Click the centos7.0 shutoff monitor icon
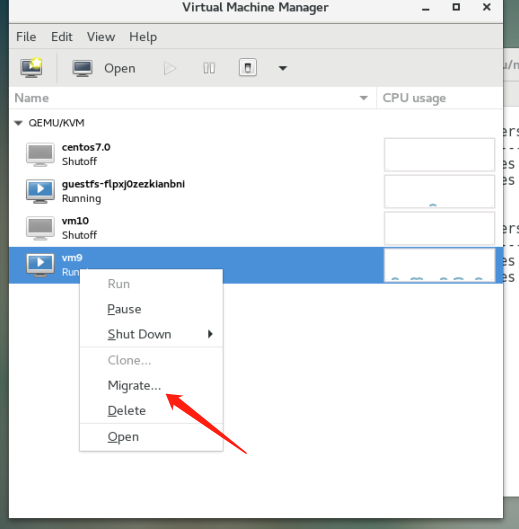Image resolution: width=519 pixels, height=529 pixels. (x=40, y=155)
